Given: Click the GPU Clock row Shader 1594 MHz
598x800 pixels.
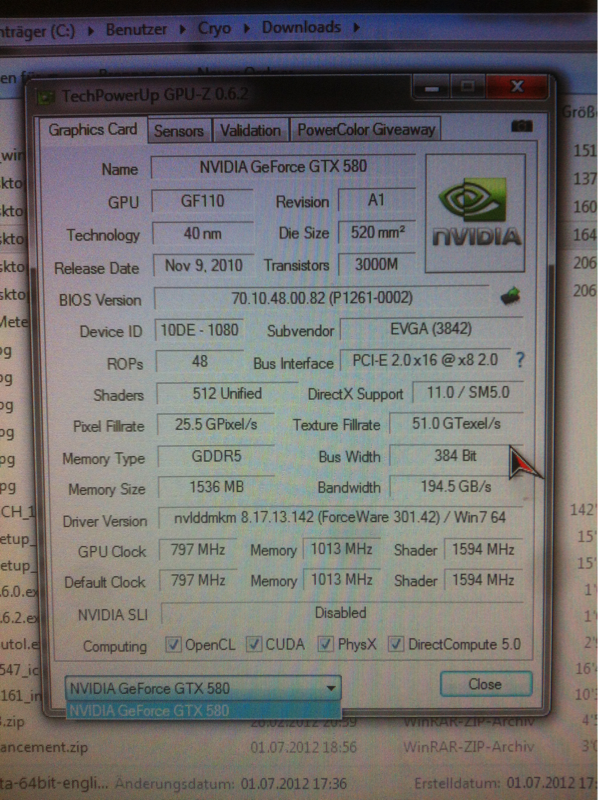Looking at the screenshot, I should pyautogui.click(x=483, y=549).
